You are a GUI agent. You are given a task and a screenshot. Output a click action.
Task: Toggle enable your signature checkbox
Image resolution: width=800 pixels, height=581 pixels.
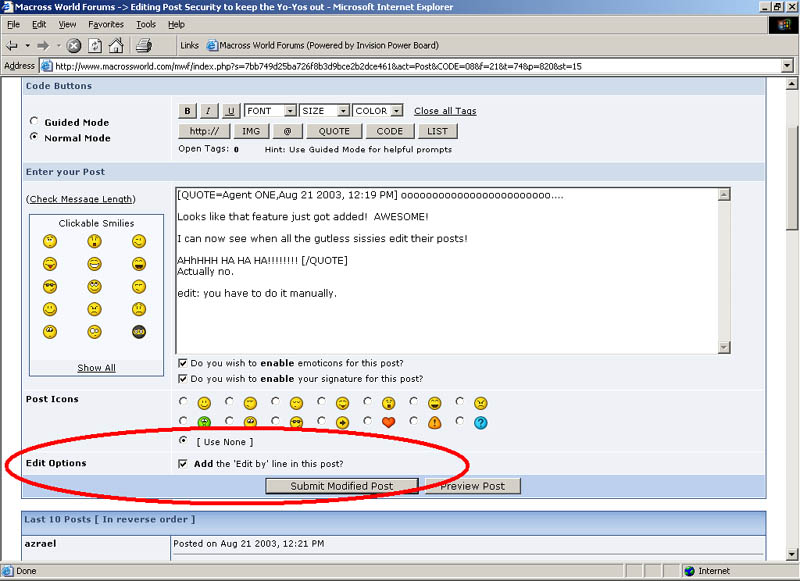click(x=183, y=379)
